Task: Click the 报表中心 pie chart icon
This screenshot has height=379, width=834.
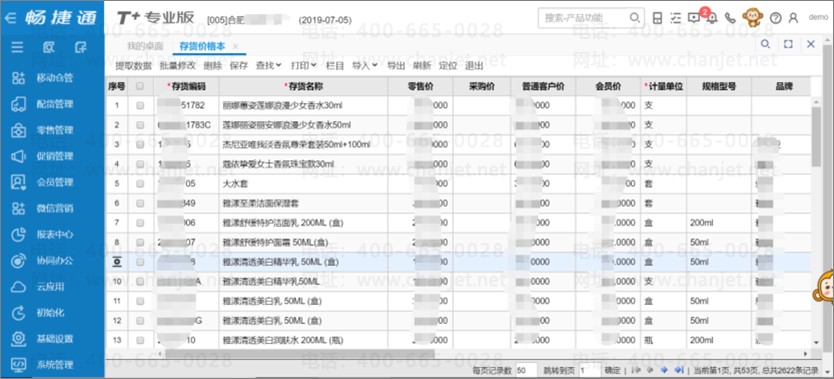Action: tap(19, 234)
